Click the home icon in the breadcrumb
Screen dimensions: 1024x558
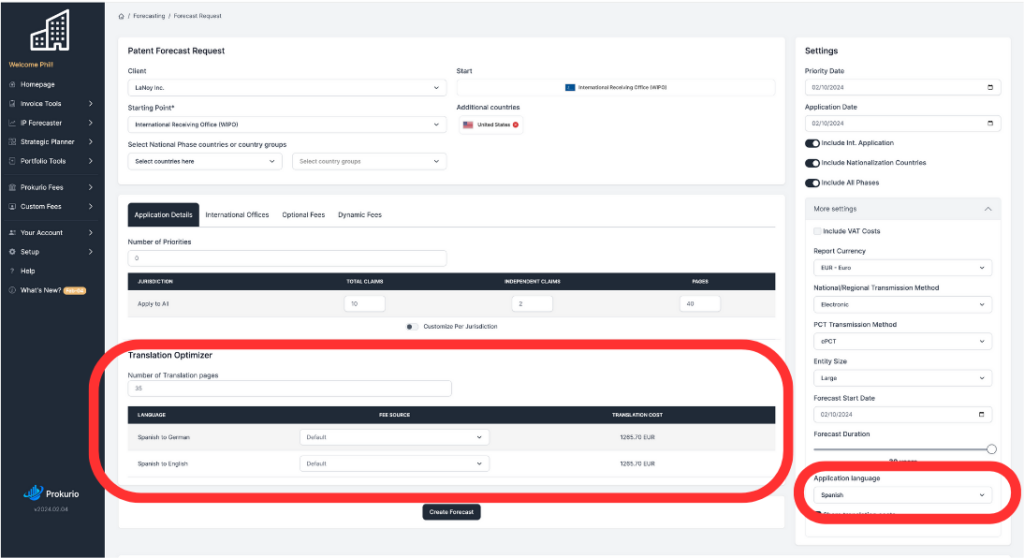tap(121, 16)
